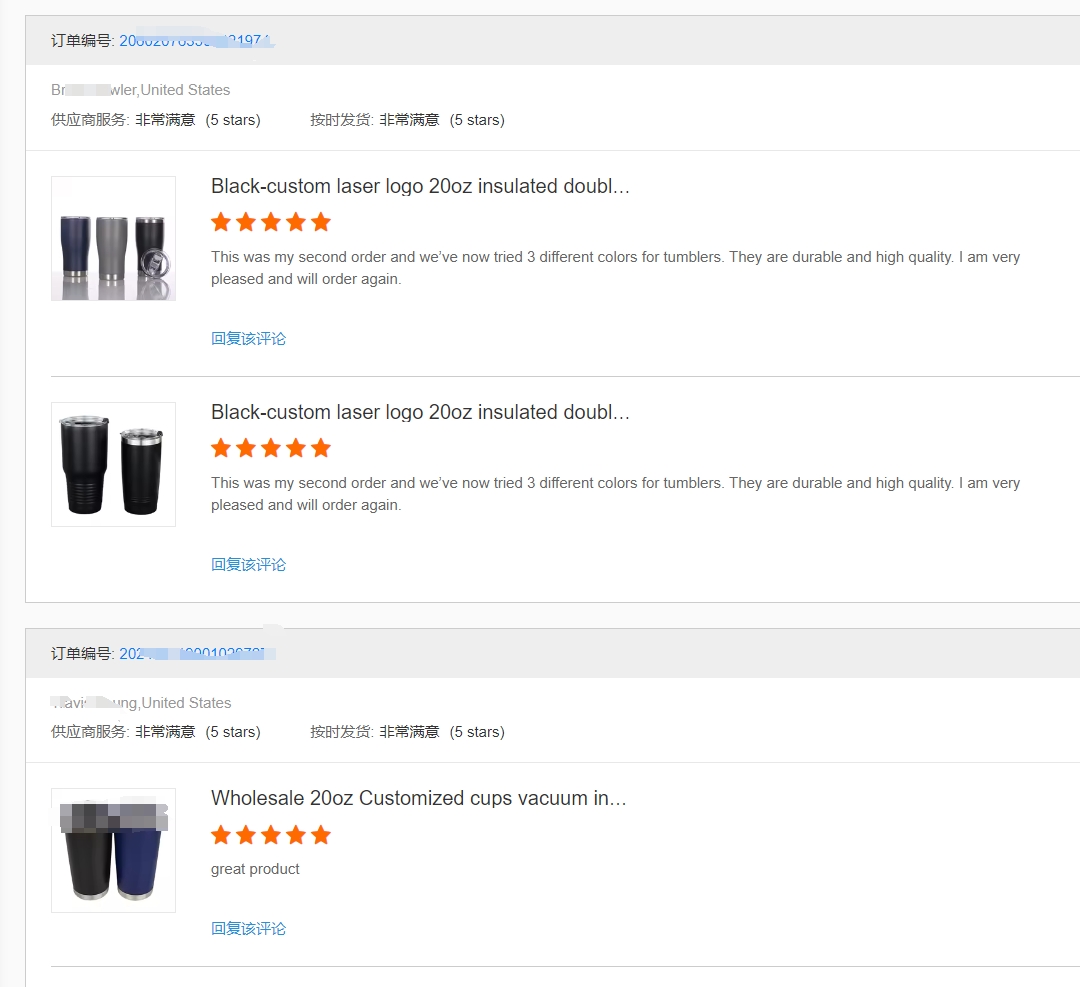
Task: Click the orange stars above the three-color tumblers review text
Action: pos(270,222)
